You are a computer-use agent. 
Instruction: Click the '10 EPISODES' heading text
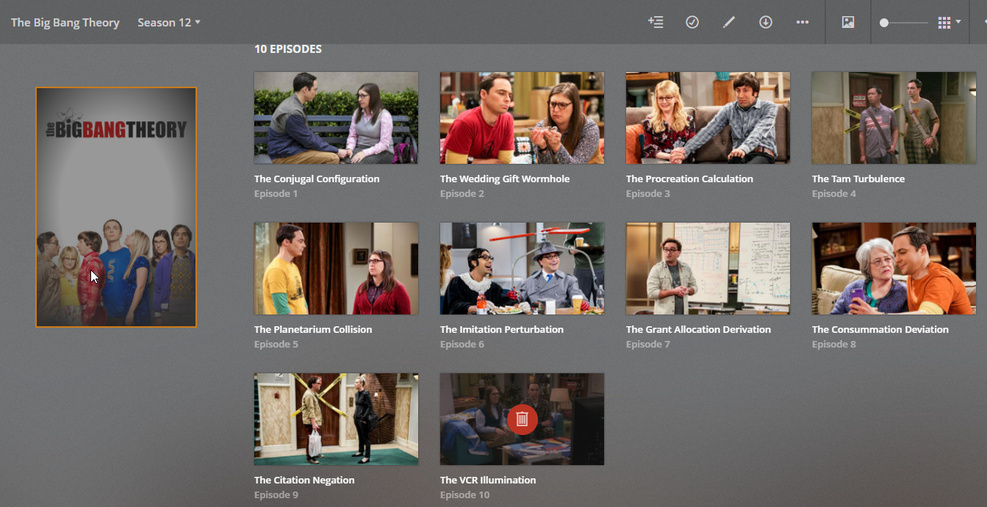click(x=288, y=49)
